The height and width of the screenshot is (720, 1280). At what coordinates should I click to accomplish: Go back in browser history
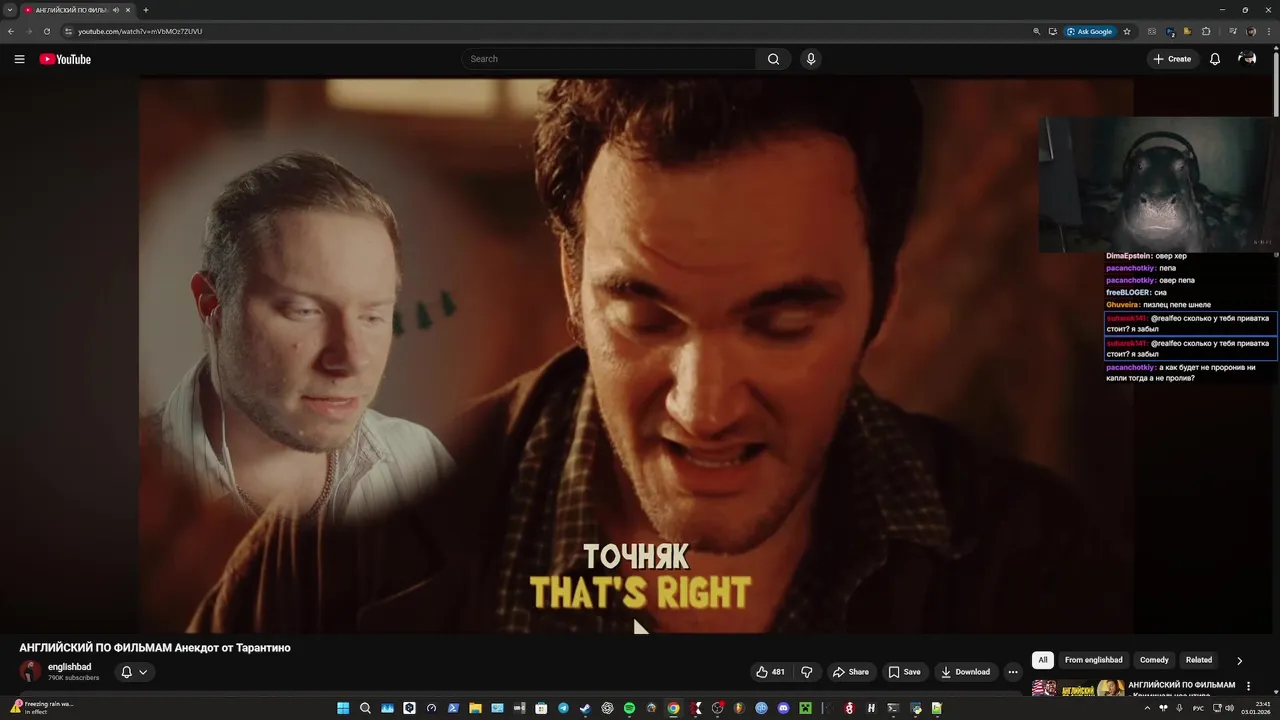pyautogui.click(x=11, y=31)
